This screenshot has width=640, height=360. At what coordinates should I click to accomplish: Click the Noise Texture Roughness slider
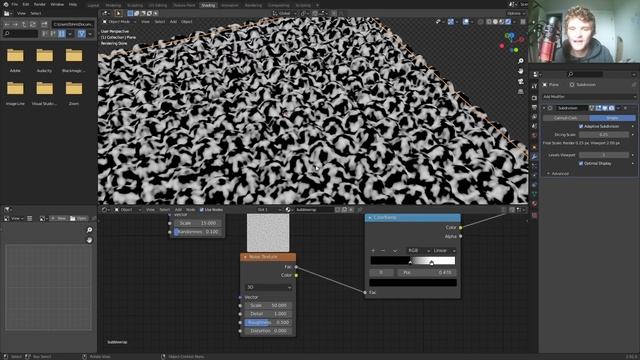[268, 322]
